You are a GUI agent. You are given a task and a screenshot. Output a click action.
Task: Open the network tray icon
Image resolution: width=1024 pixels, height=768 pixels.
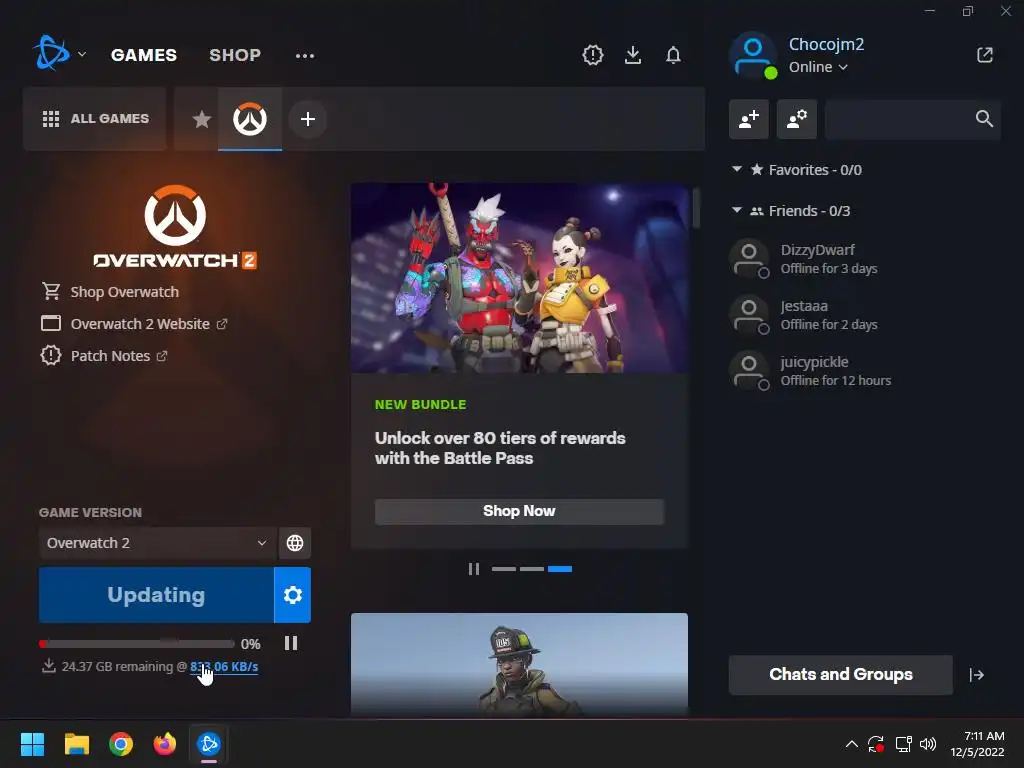click(x=903, y=744)
